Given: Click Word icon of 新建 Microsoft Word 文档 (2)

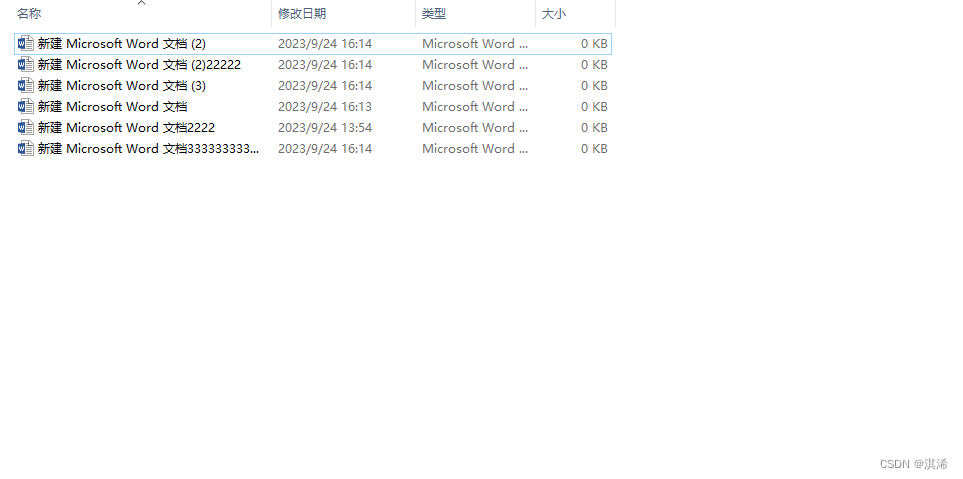Looking at the screenshot, I should point(25,44).
